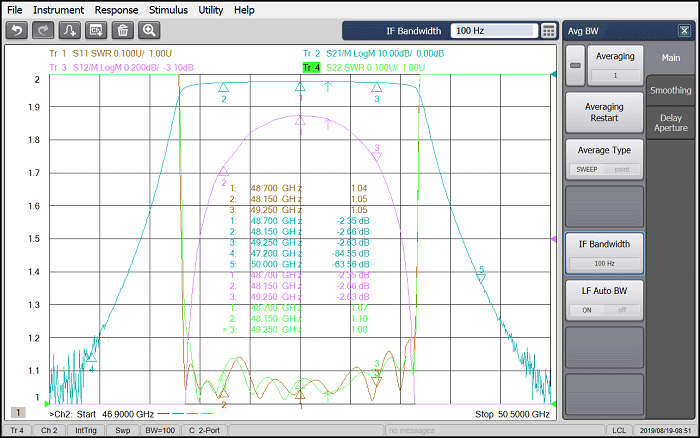Select cyan marker 3 at top passband
Viewport: 700px width, 438px height.
click(376, 87)
